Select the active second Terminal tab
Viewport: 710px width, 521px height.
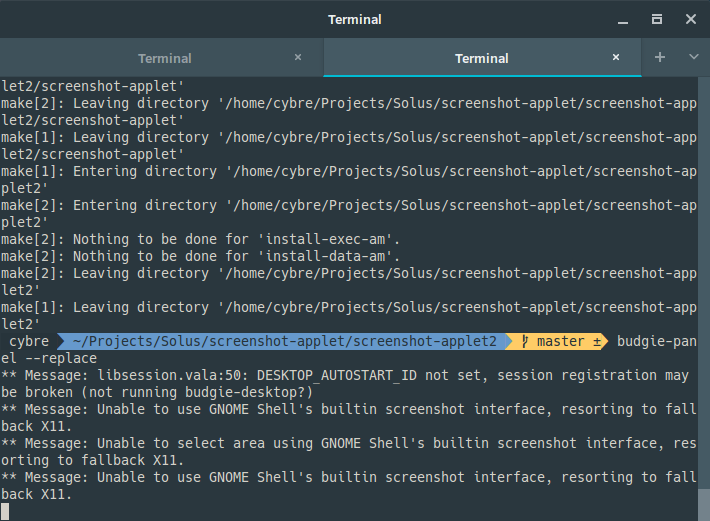point(482,58)
